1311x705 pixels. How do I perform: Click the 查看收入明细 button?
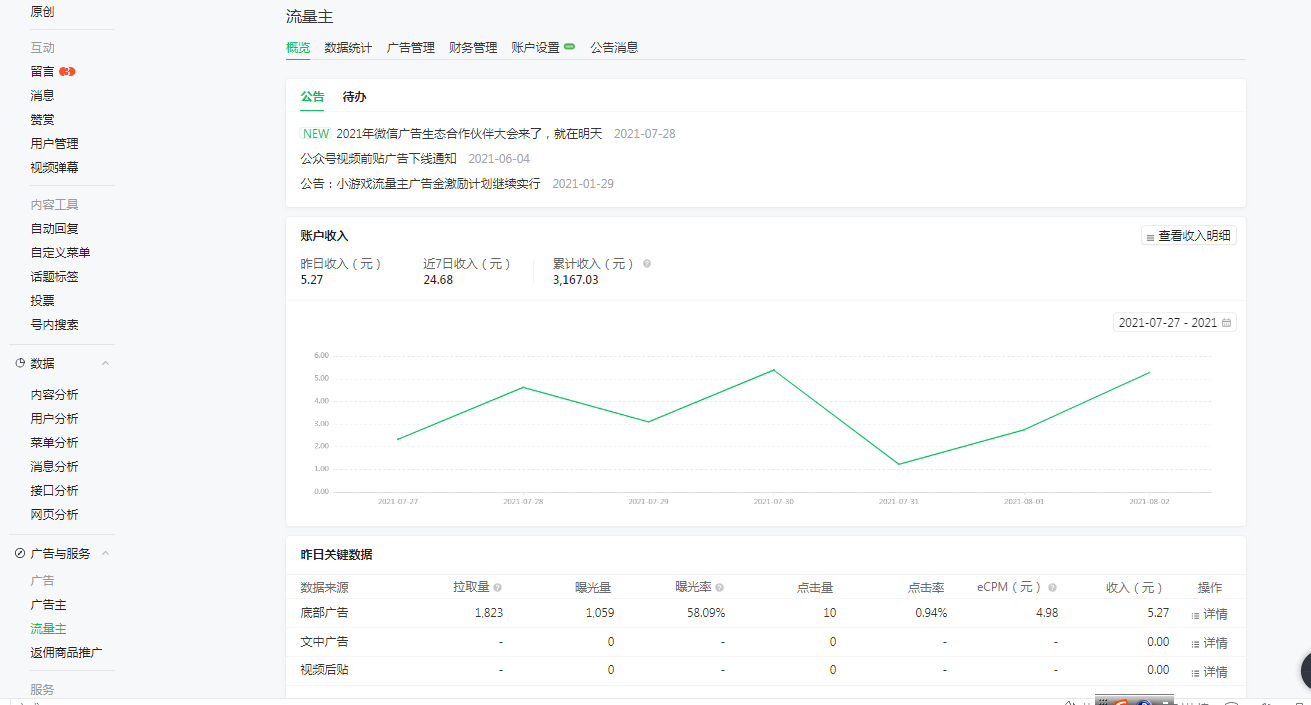tap(1189, 236)
